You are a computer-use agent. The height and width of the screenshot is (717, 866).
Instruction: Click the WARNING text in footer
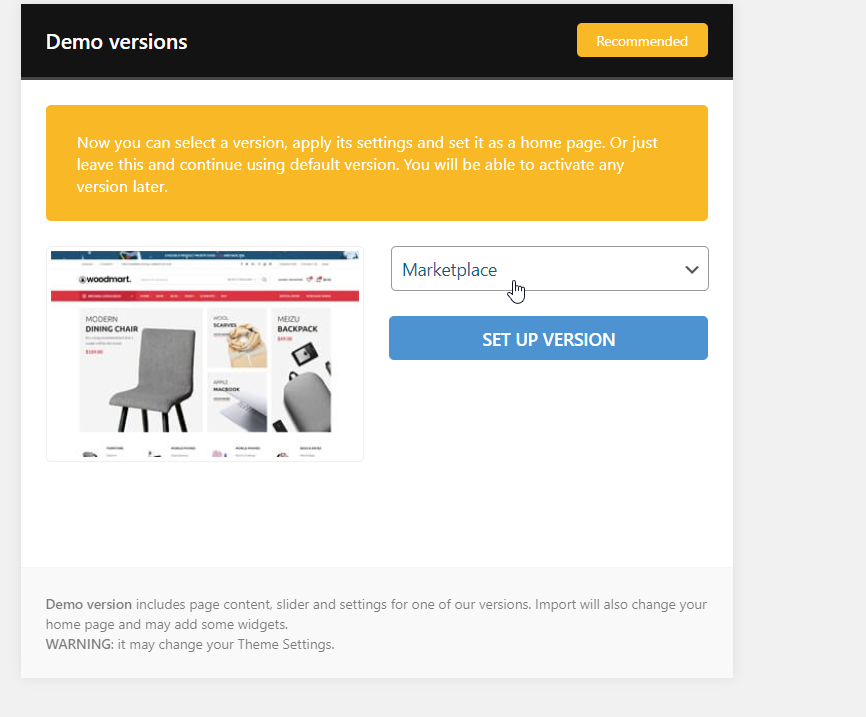click(x=79, y=644)
